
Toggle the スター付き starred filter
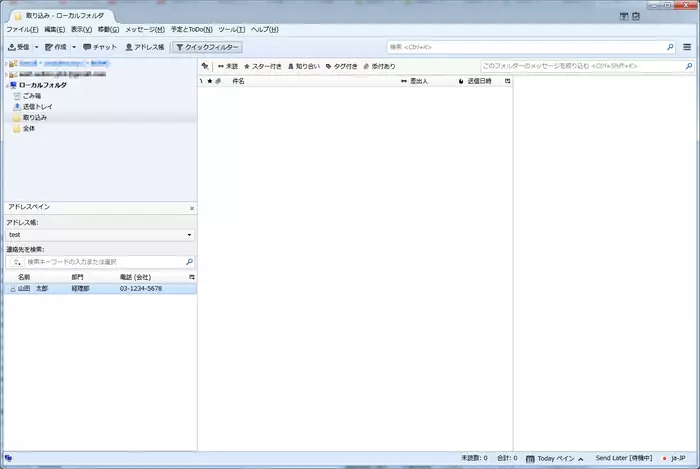click(263, 66)
